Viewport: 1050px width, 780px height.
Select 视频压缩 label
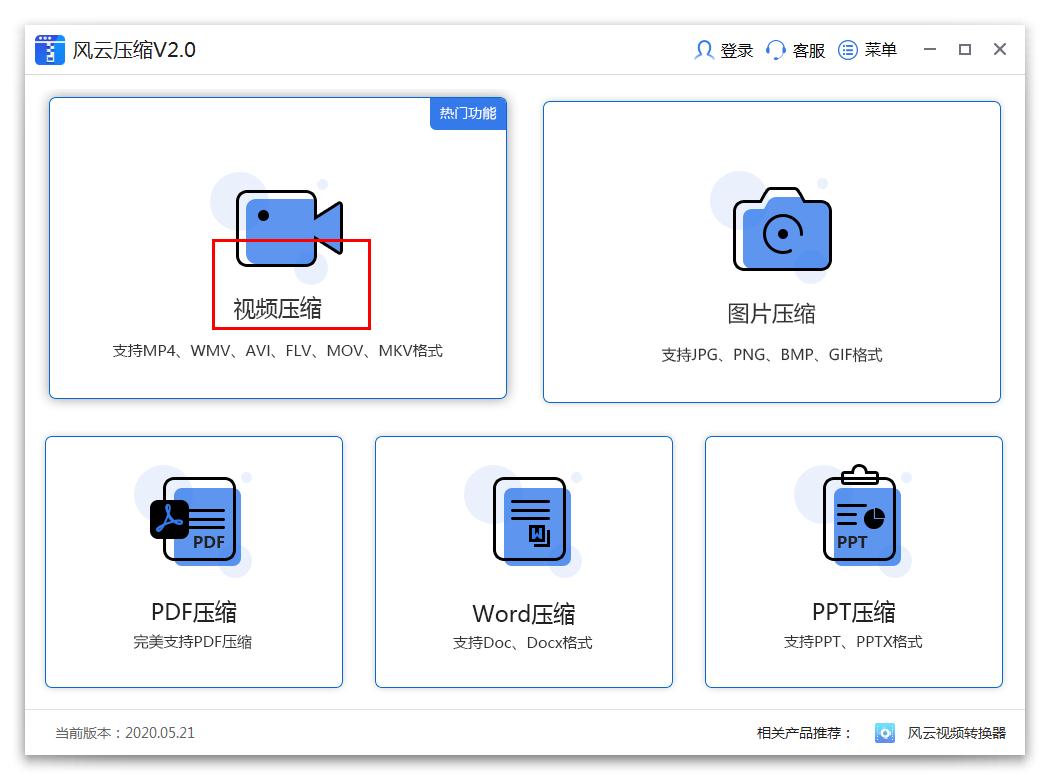tap(277, 309)
